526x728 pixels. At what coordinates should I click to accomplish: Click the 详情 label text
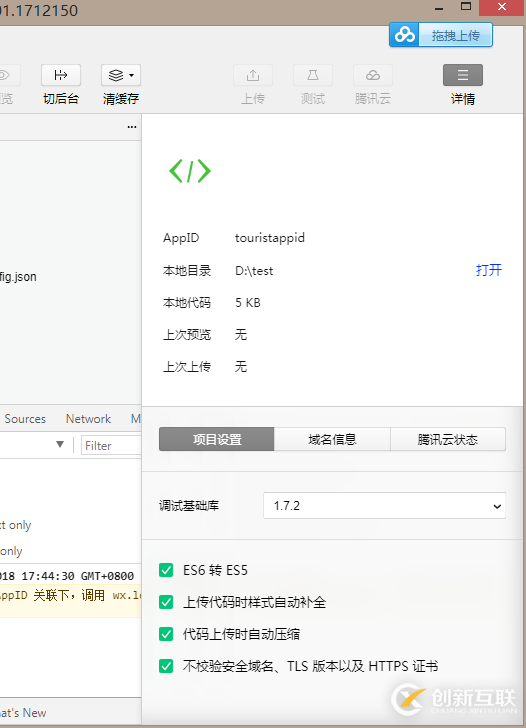[x=463, y=99]
